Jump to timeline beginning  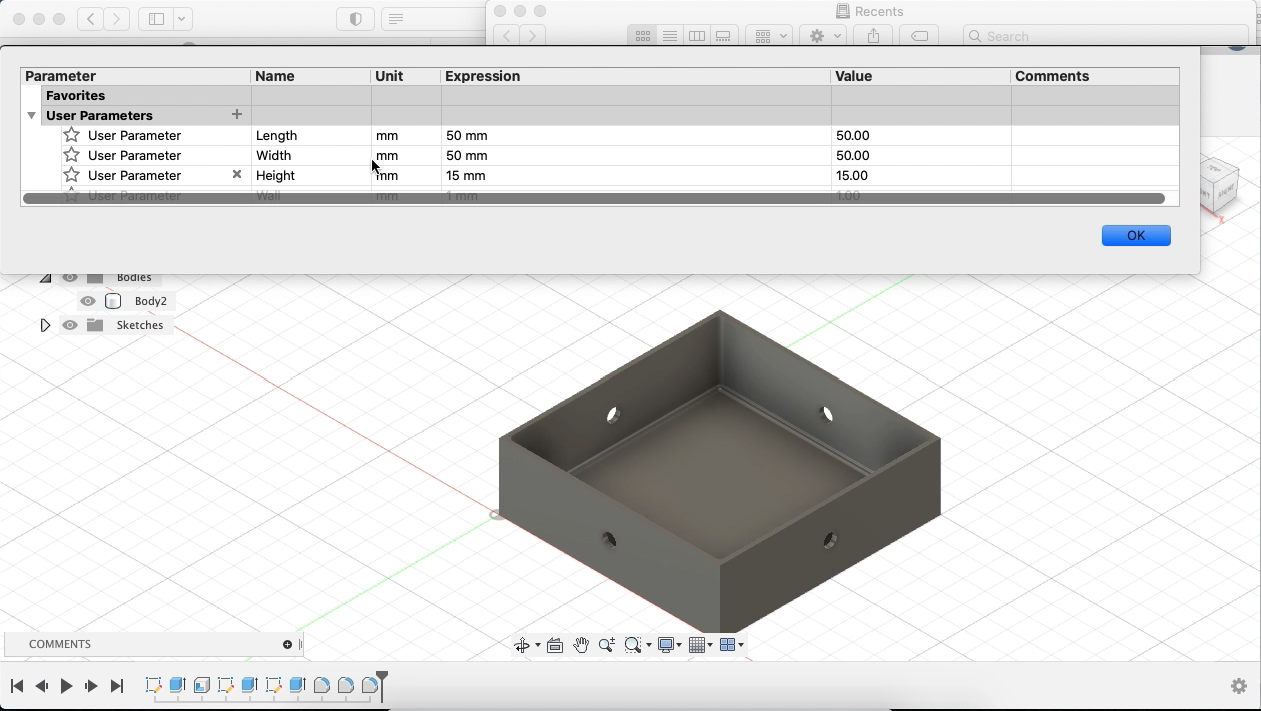17,686
